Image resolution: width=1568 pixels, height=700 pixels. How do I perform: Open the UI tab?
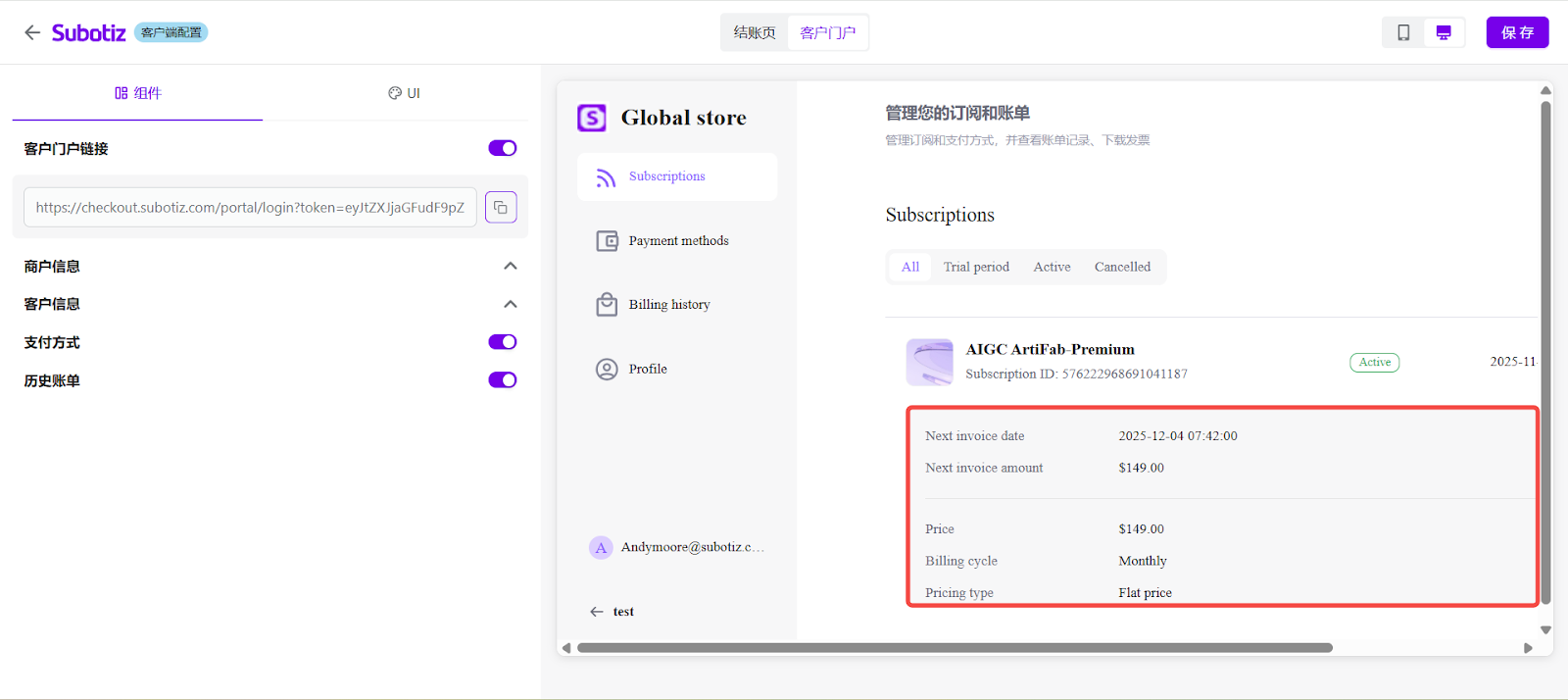pyautogui.click(x=404, y=93)
